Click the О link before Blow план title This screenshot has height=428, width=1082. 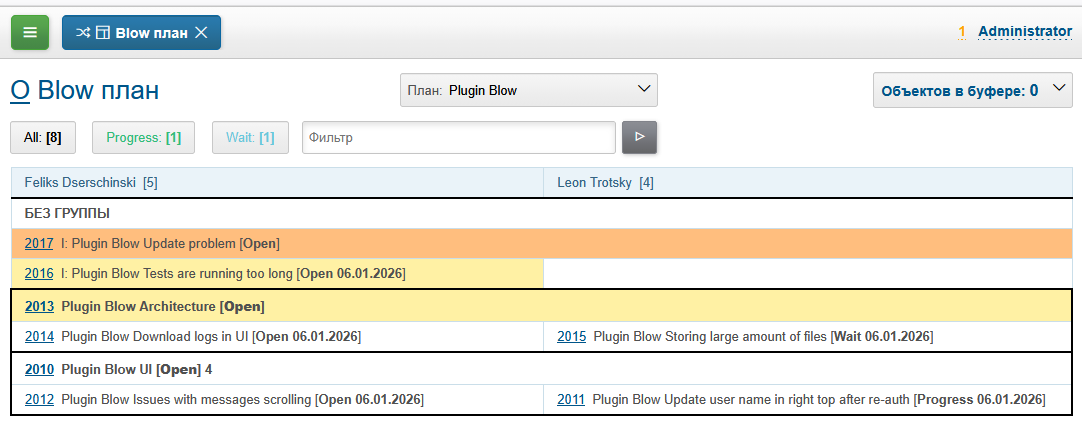coord(20,91)
